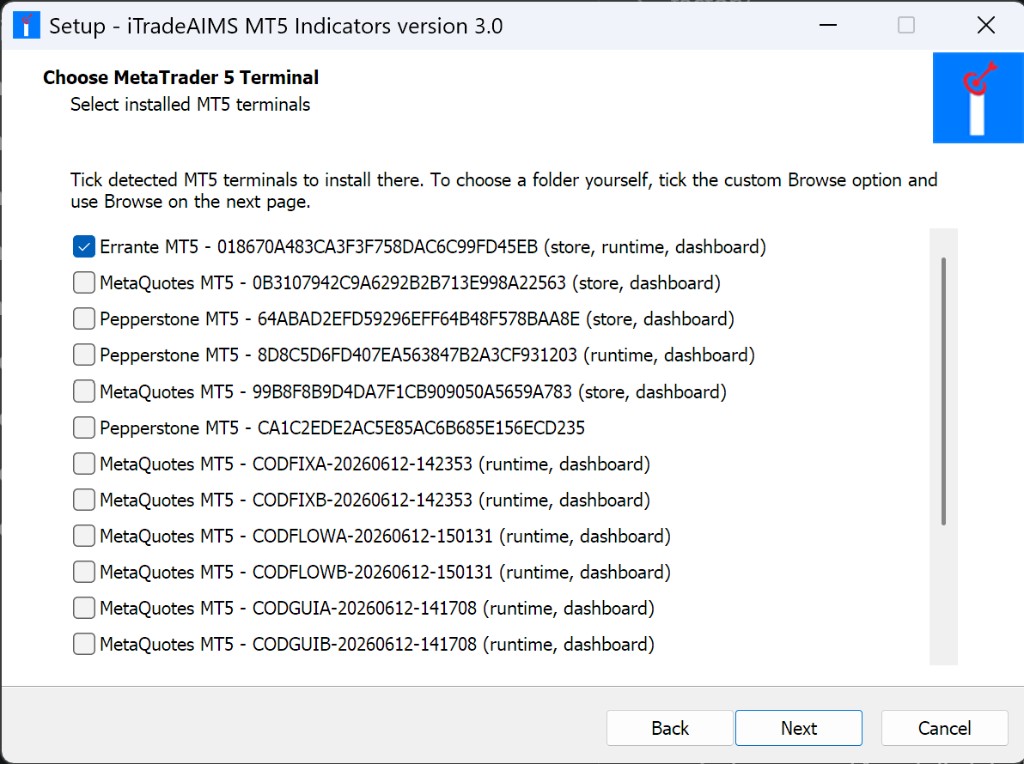
Task: Tick MetaQuotes CODFIXB-20260612 checkbox
Action: pos(84,500)
